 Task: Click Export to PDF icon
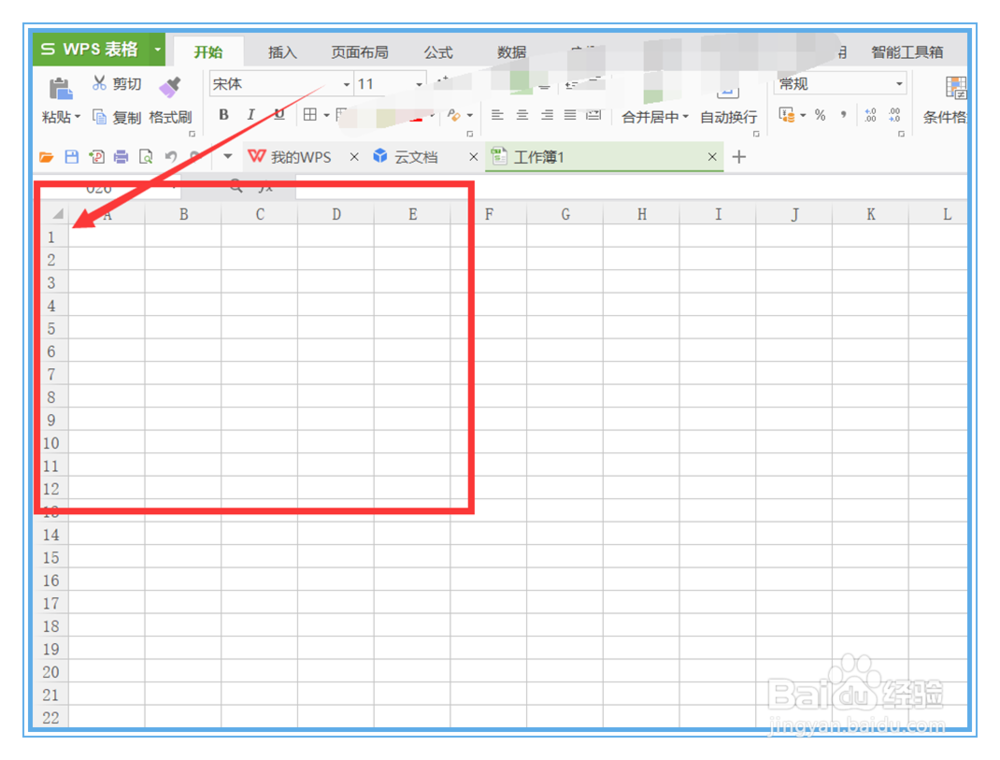point(96,157)
